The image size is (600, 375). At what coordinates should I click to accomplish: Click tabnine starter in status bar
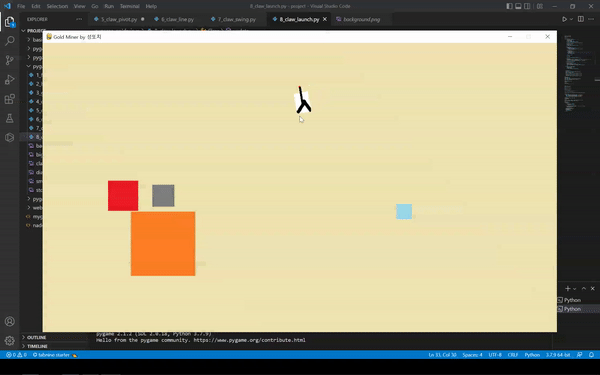[55, 355]
